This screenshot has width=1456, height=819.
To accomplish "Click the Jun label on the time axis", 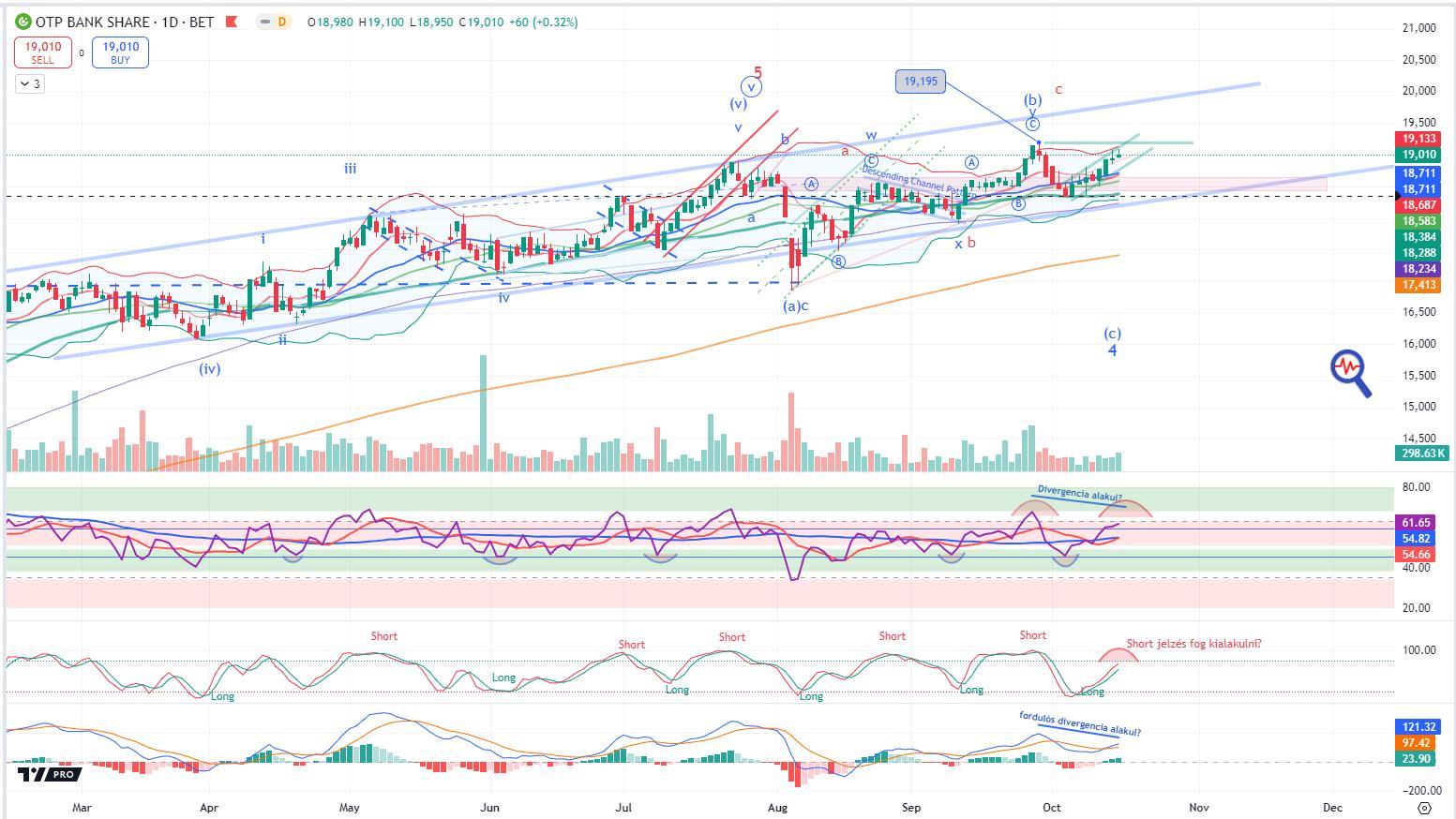I will 489,807.
